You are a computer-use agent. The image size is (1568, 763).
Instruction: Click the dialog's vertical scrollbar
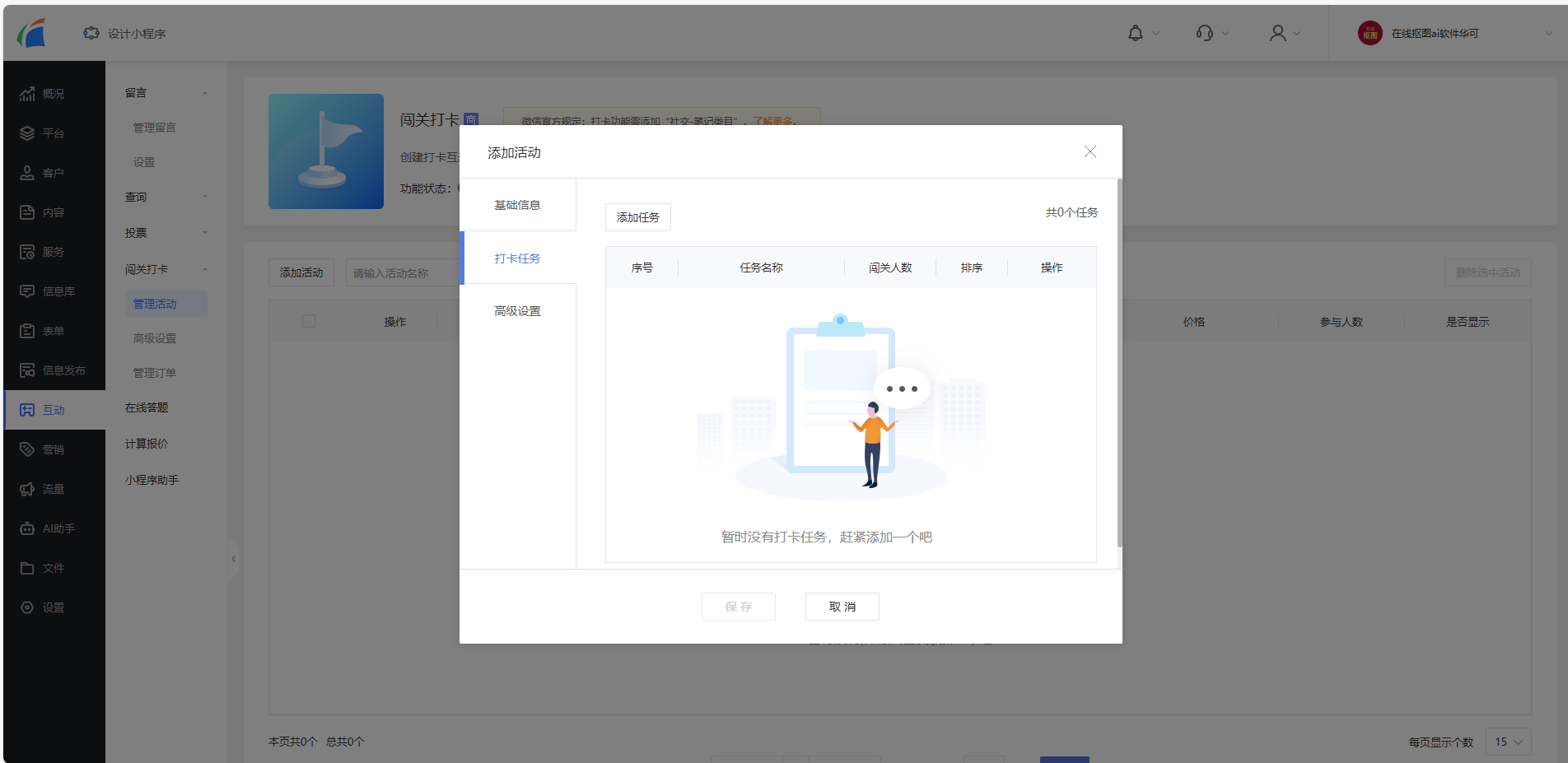coord(1119,362)
